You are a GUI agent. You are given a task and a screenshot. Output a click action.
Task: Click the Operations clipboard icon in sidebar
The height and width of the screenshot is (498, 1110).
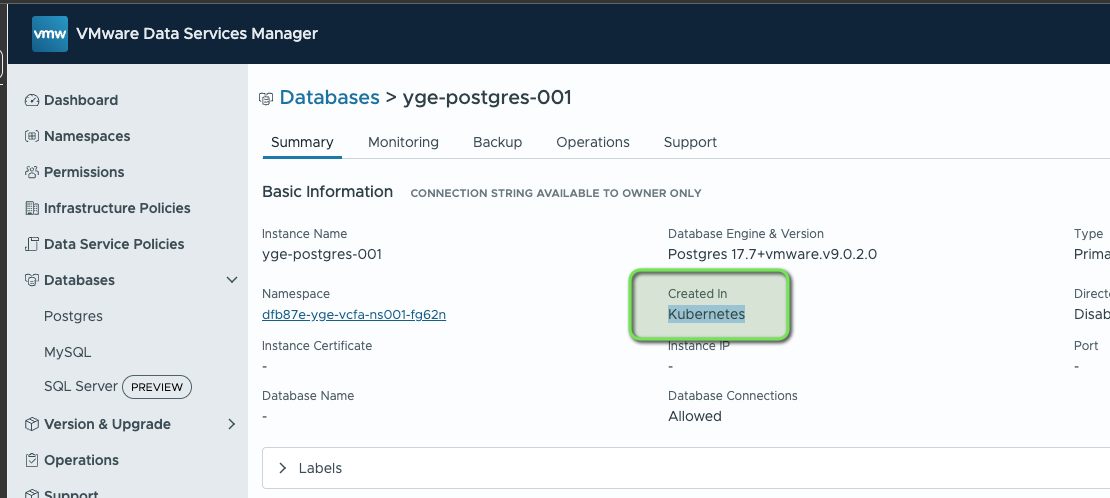click(32, 460)
